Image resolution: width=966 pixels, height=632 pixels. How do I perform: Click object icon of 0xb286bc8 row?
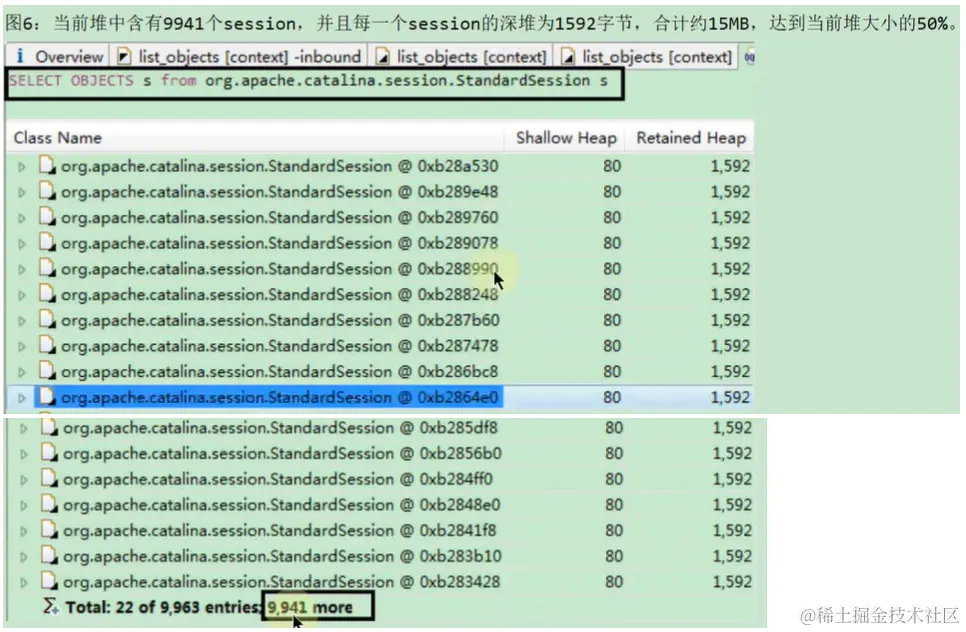point(47,371)
